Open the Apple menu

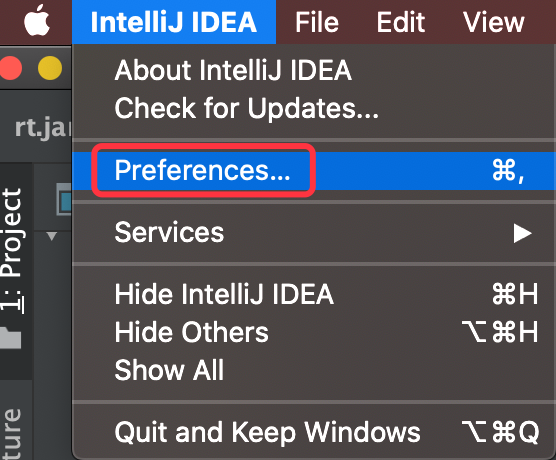pos(37,21)
